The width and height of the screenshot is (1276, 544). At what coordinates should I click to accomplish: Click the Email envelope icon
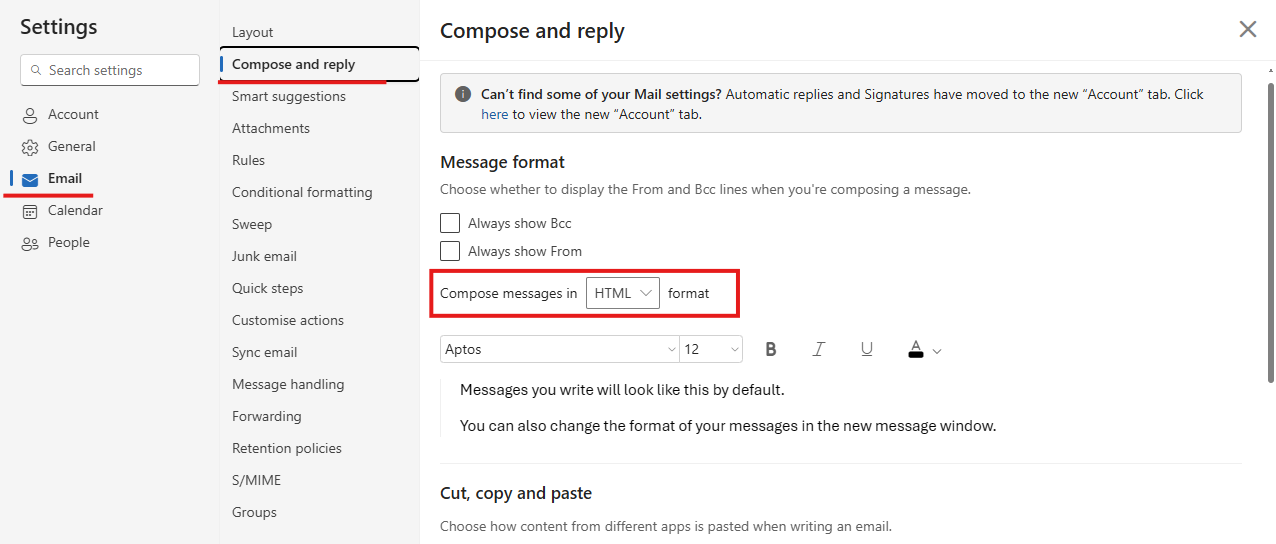(30, 179)
